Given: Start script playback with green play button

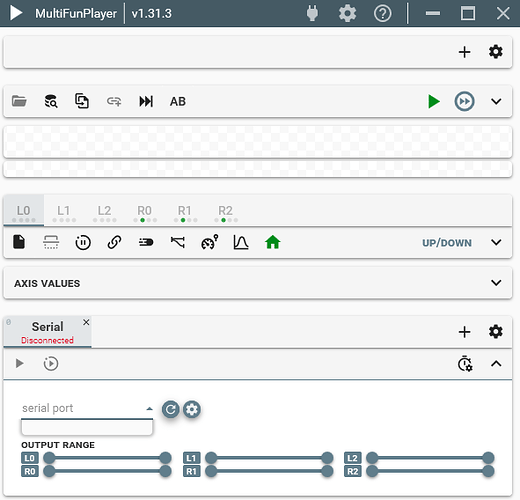Looking at the screenshot, I should (434, 101).
